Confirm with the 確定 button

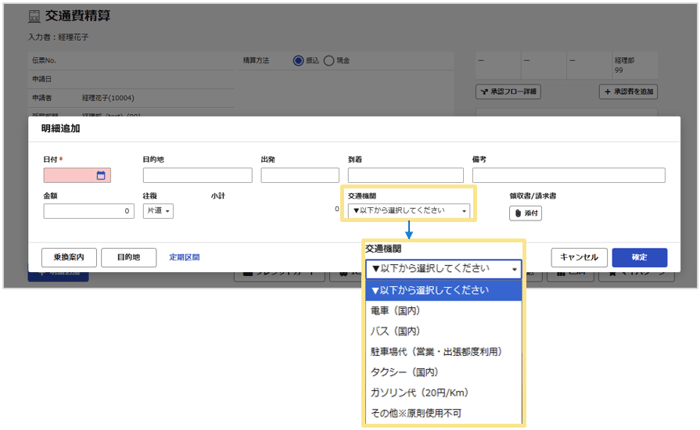639,257
